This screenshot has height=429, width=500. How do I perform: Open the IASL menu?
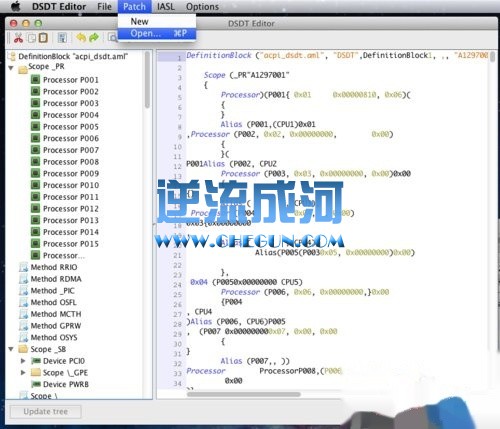coord(166,7)
